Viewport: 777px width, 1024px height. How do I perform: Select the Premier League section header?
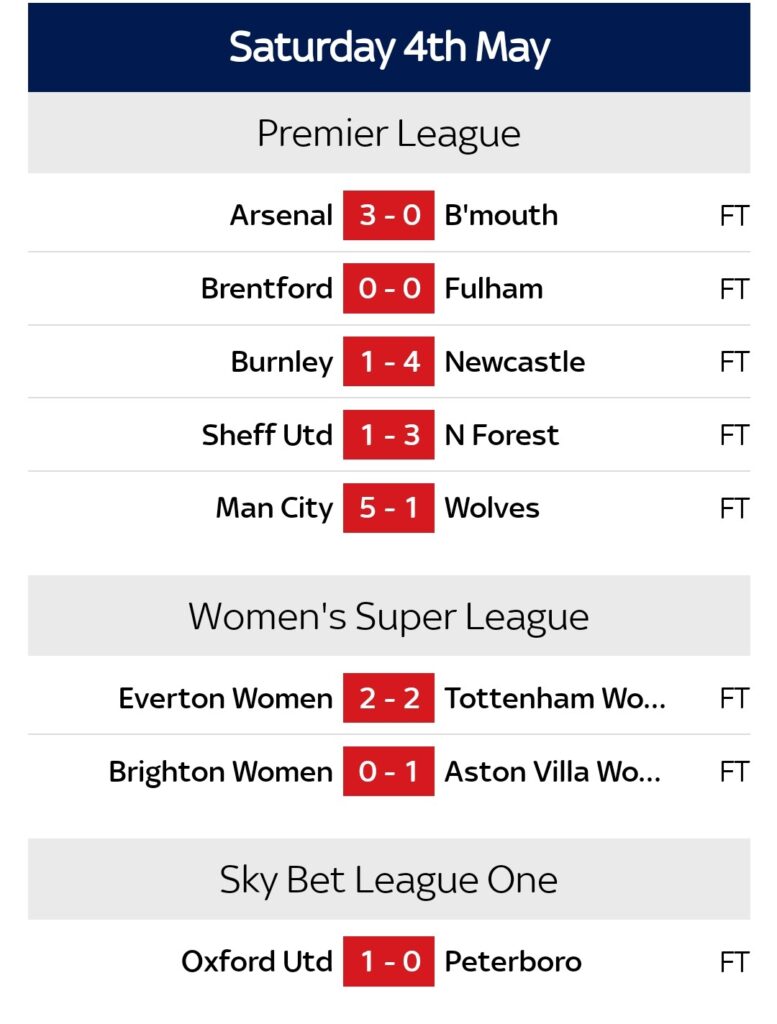tap(388, 134)
